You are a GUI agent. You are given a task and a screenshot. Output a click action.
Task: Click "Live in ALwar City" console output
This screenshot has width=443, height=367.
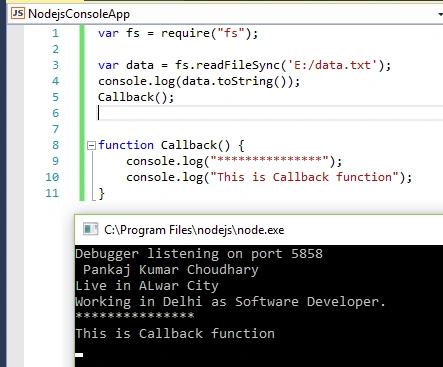click(147, 286)
